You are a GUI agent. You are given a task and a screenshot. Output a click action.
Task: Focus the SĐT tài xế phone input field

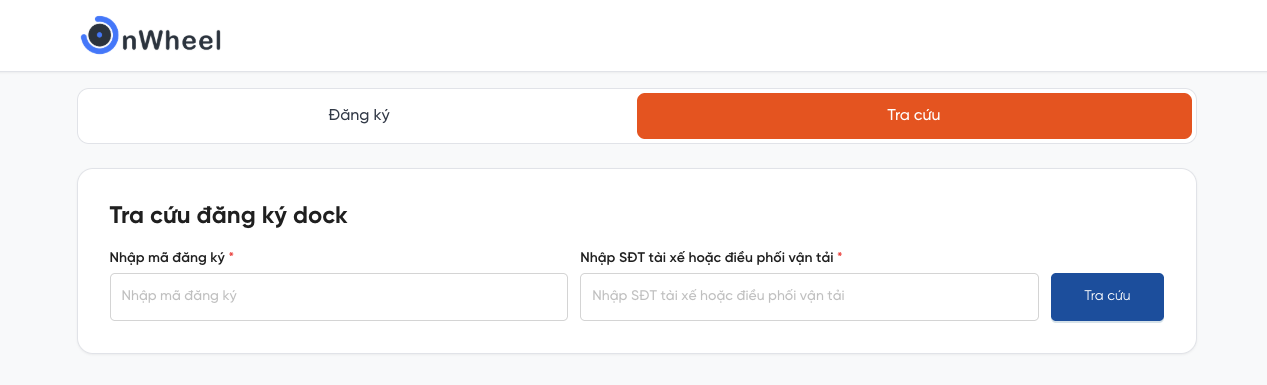pos(809,297)
